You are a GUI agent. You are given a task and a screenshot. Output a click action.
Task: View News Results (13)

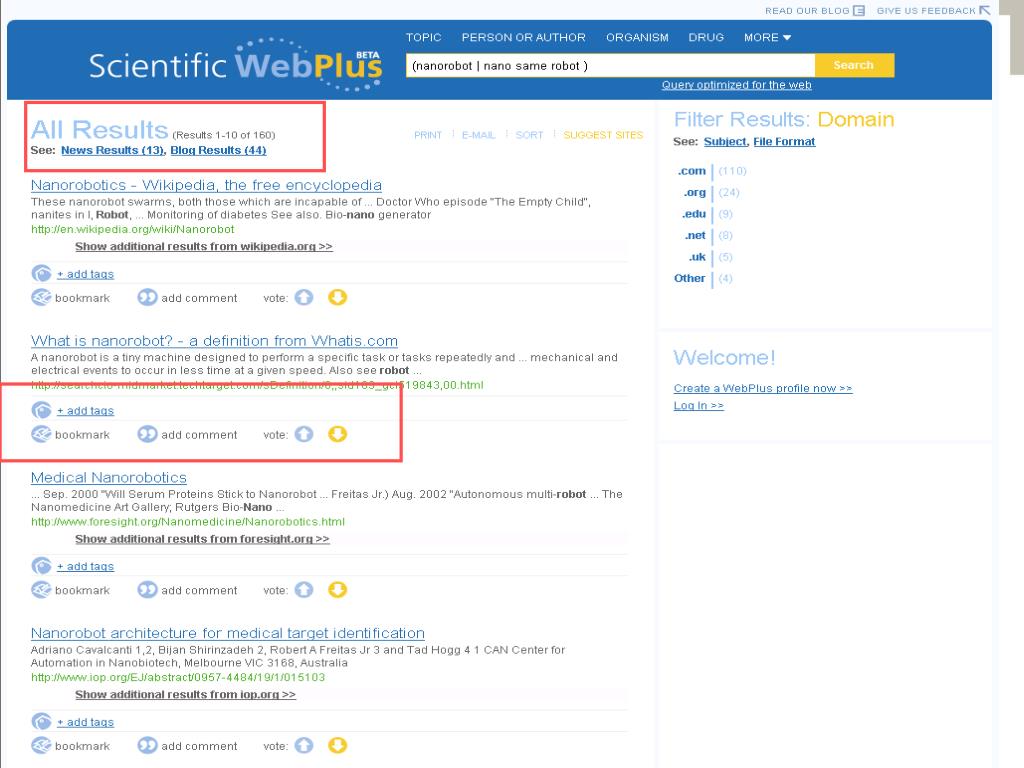click(112, 150)
